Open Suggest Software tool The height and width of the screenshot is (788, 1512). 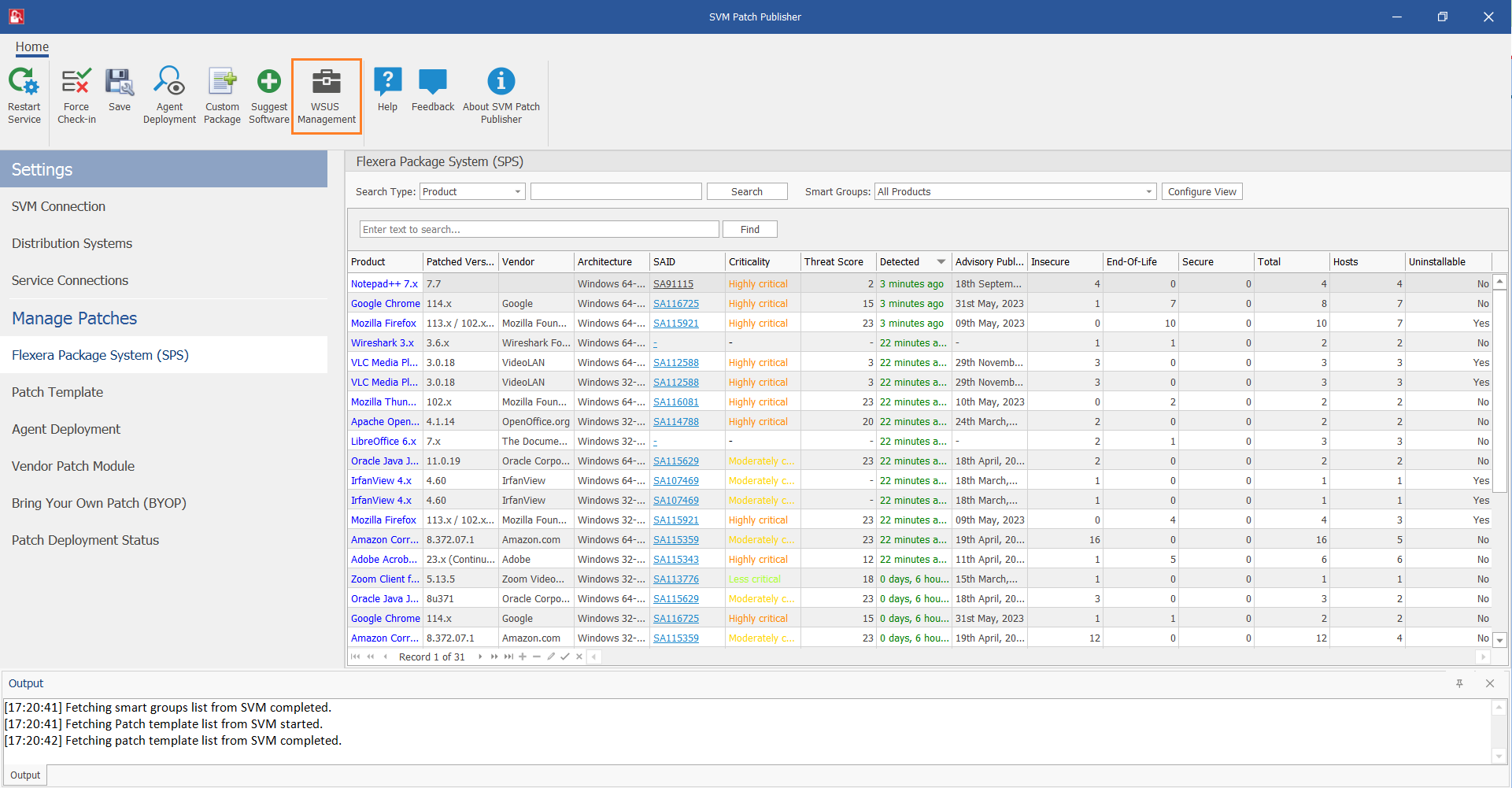[268, 93]
